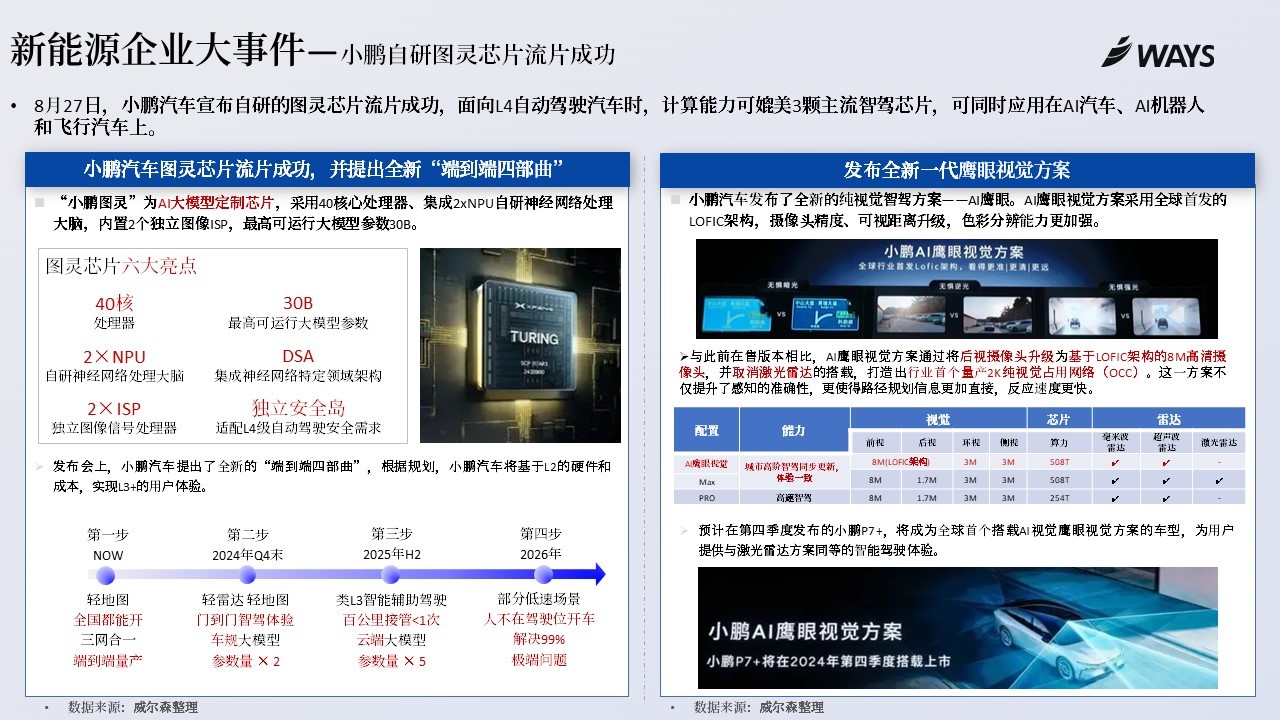Click 部分低速场景 under step four
The width and height of the screenshot is (1280, 720).
[x=540, y=599]
